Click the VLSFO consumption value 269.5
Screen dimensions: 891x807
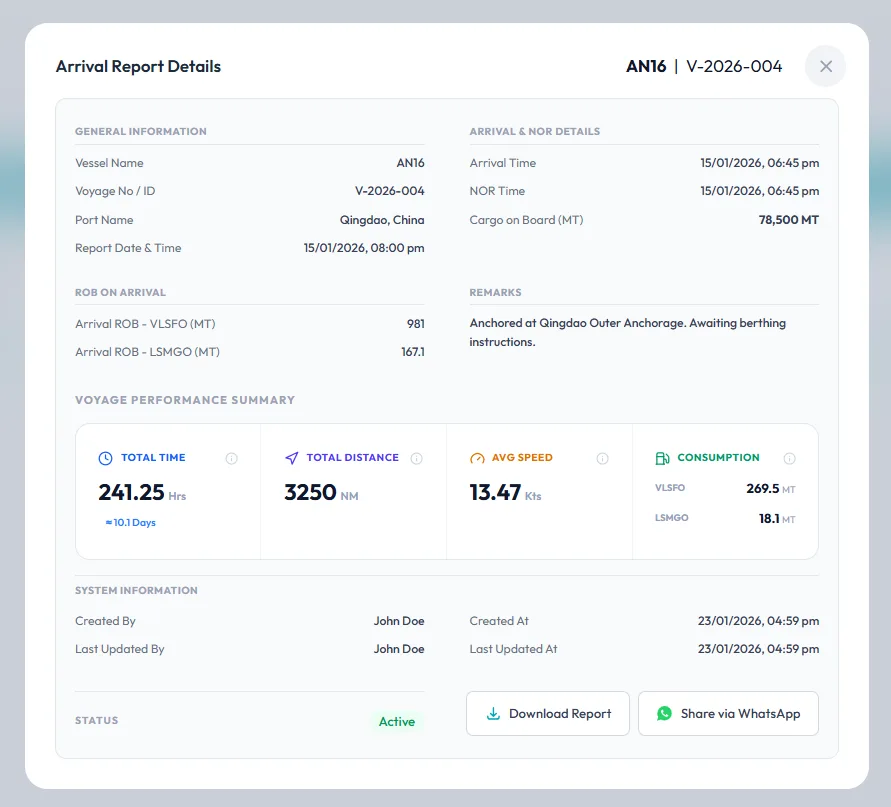[762, 489]
